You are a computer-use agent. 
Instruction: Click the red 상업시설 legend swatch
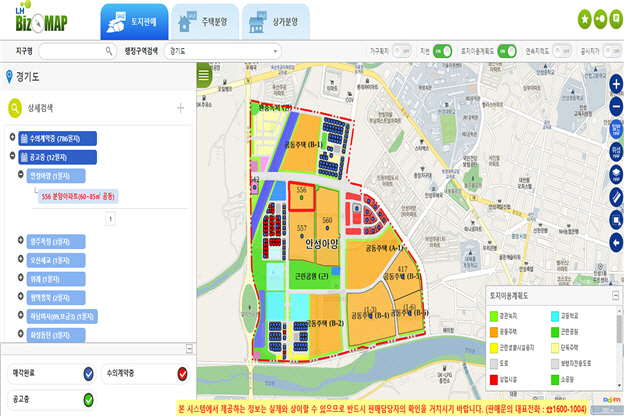coord(493,380)
